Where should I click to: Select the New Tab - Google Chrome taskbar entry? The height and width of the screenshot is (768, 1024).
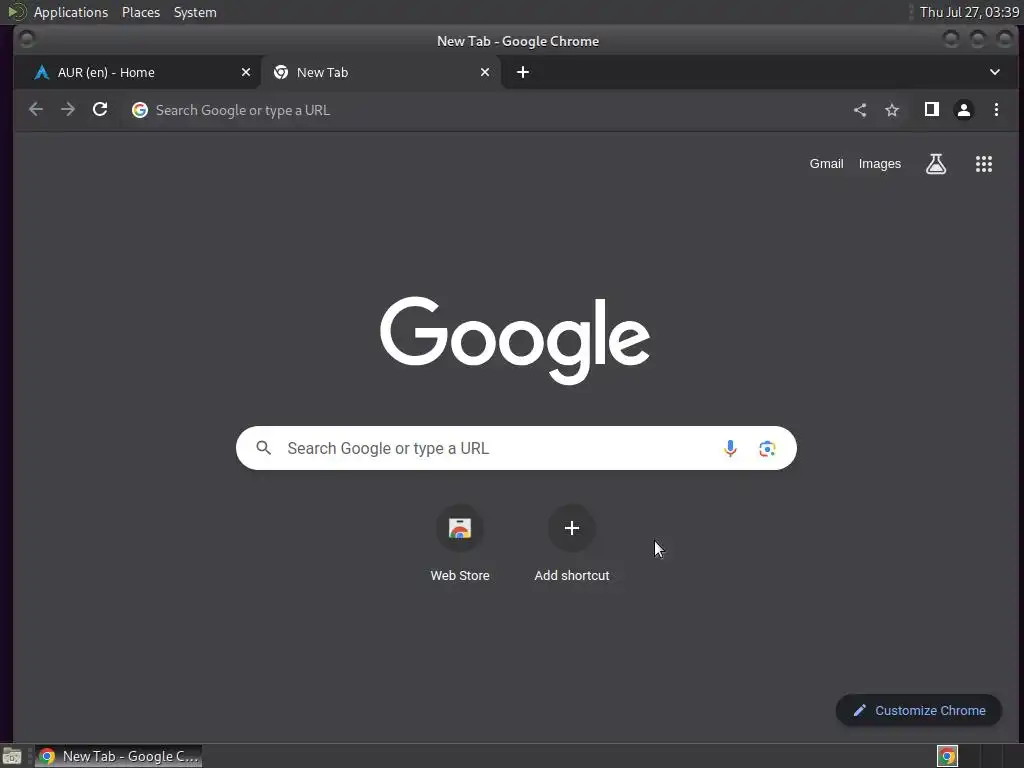click(x=118, y=756)
